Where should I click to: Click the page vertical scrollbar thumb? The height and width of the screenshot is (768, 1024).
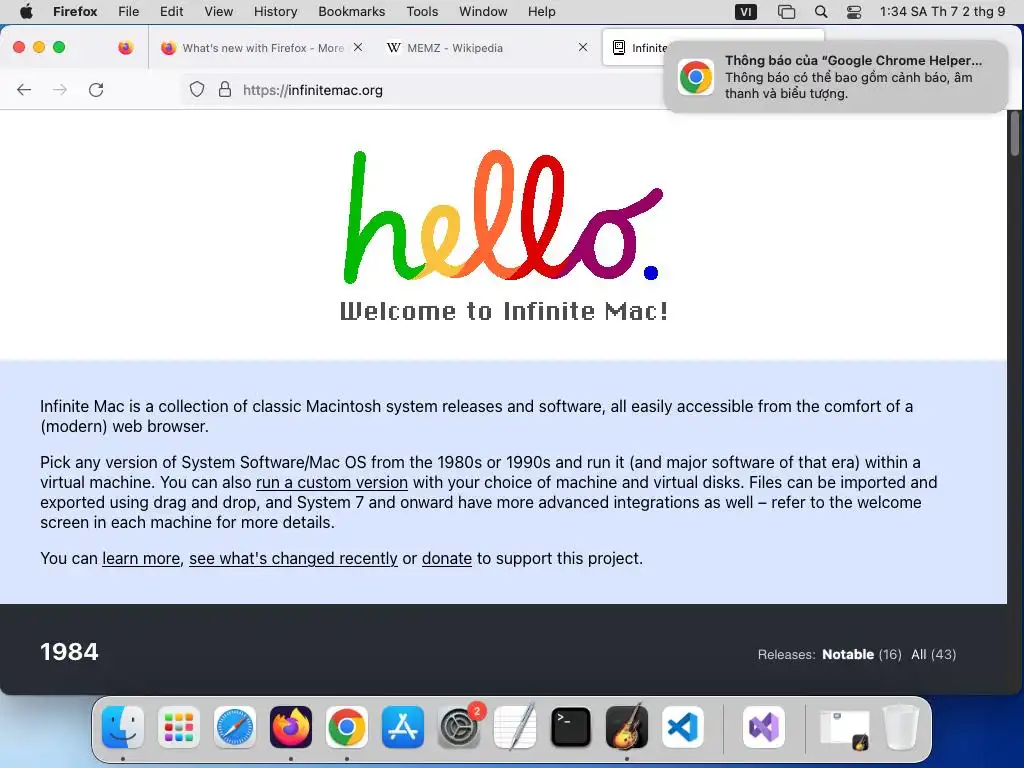(x=1015, y=134)
